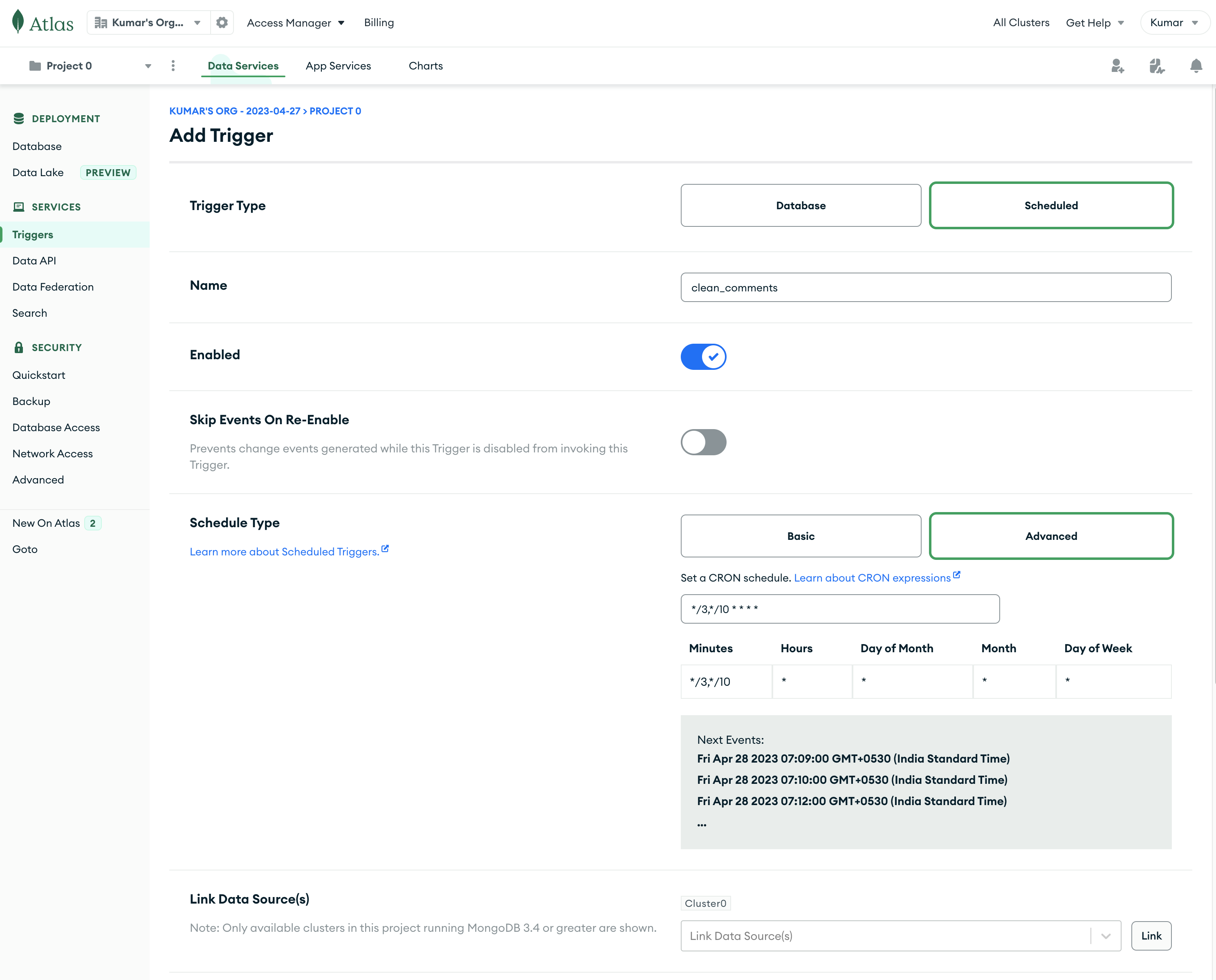Click the Minutes value */3,*/10 cell
Image resolution: width=1216 pixels, height=980 pixels.
pyautogui.click(x=726, y=682)
